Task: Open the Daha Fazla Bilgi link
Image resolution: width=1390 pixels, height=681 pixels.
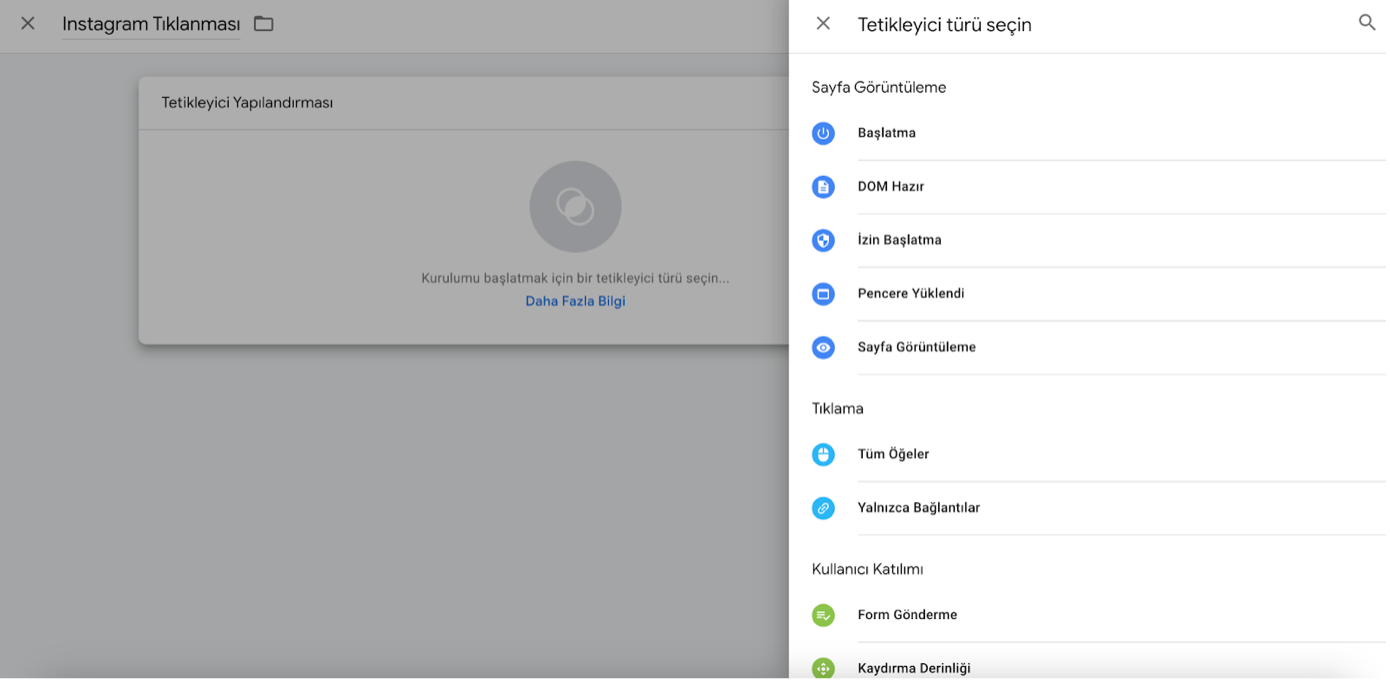Action: [x=575, y=301]
